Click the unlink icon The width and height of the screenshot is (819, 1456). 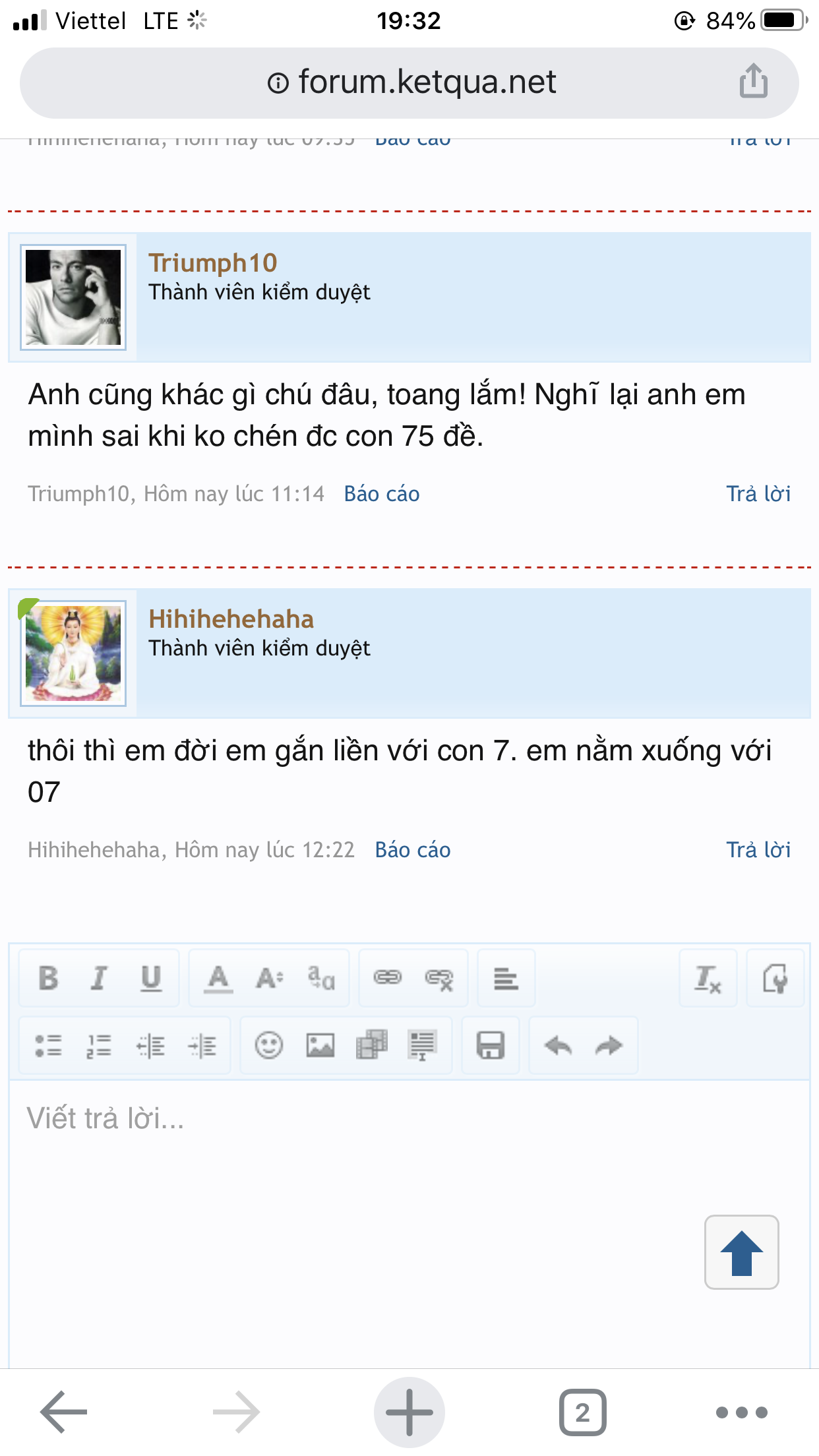[439, 979]
